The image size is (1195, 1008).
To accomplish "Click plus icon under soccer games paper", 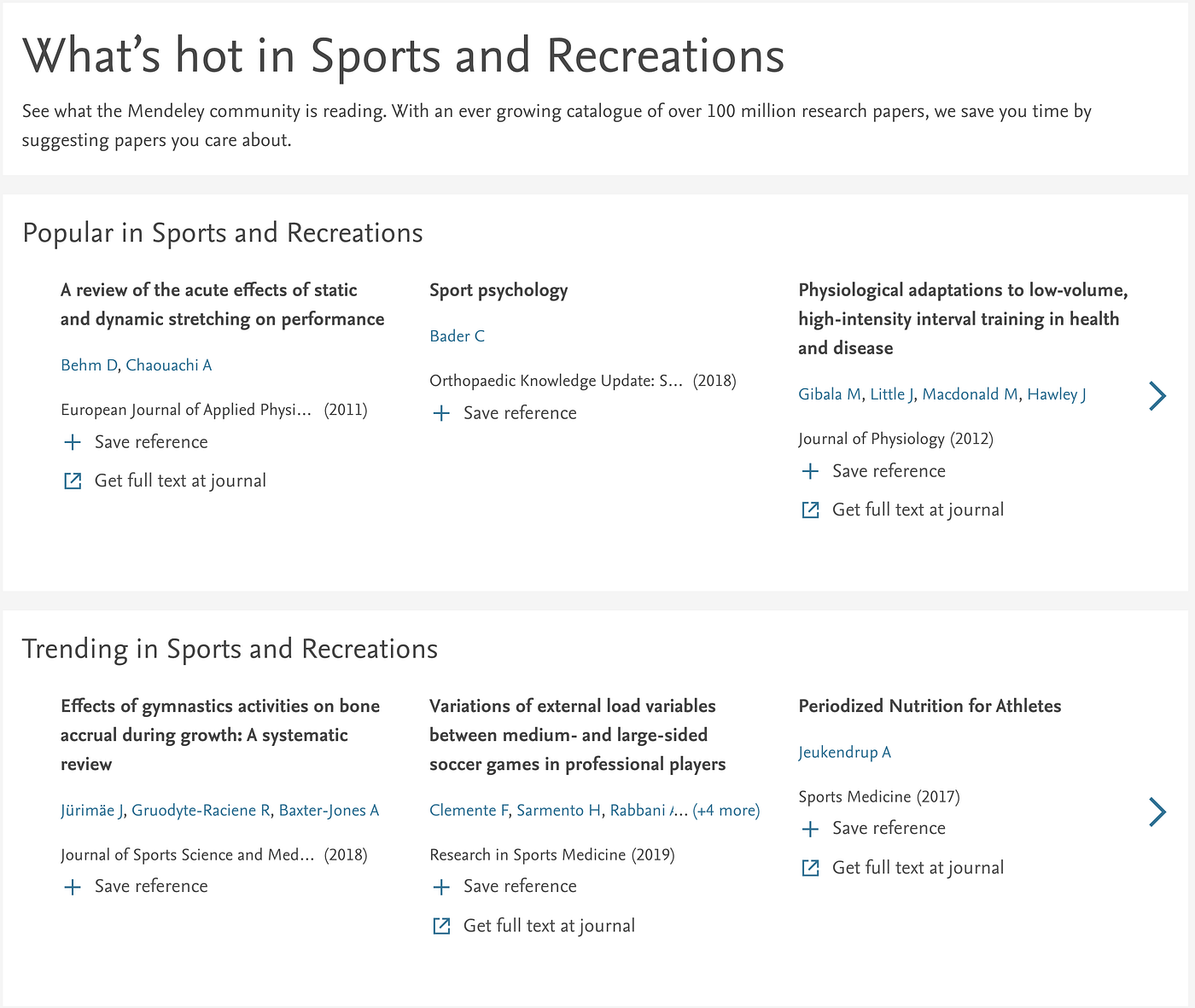I will 441,887.
